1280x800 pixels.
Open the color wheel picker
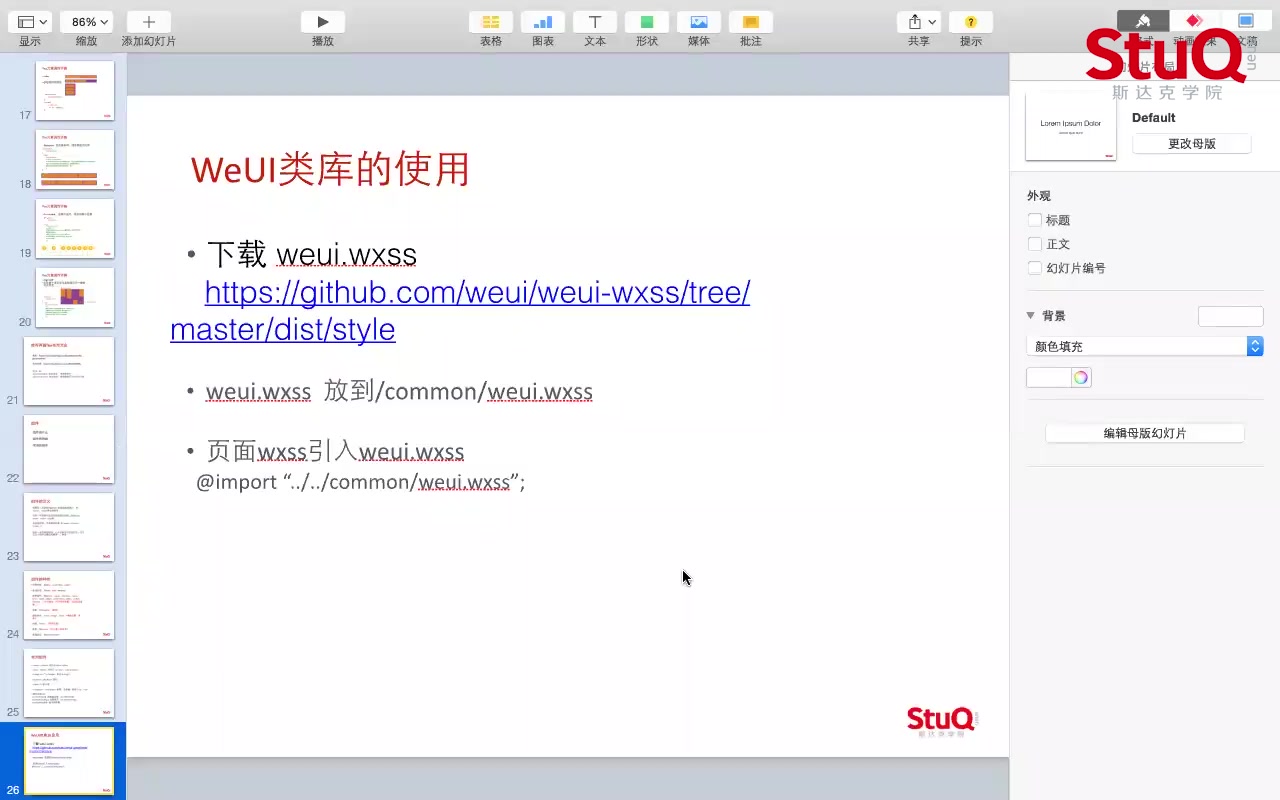point(1081,377)
